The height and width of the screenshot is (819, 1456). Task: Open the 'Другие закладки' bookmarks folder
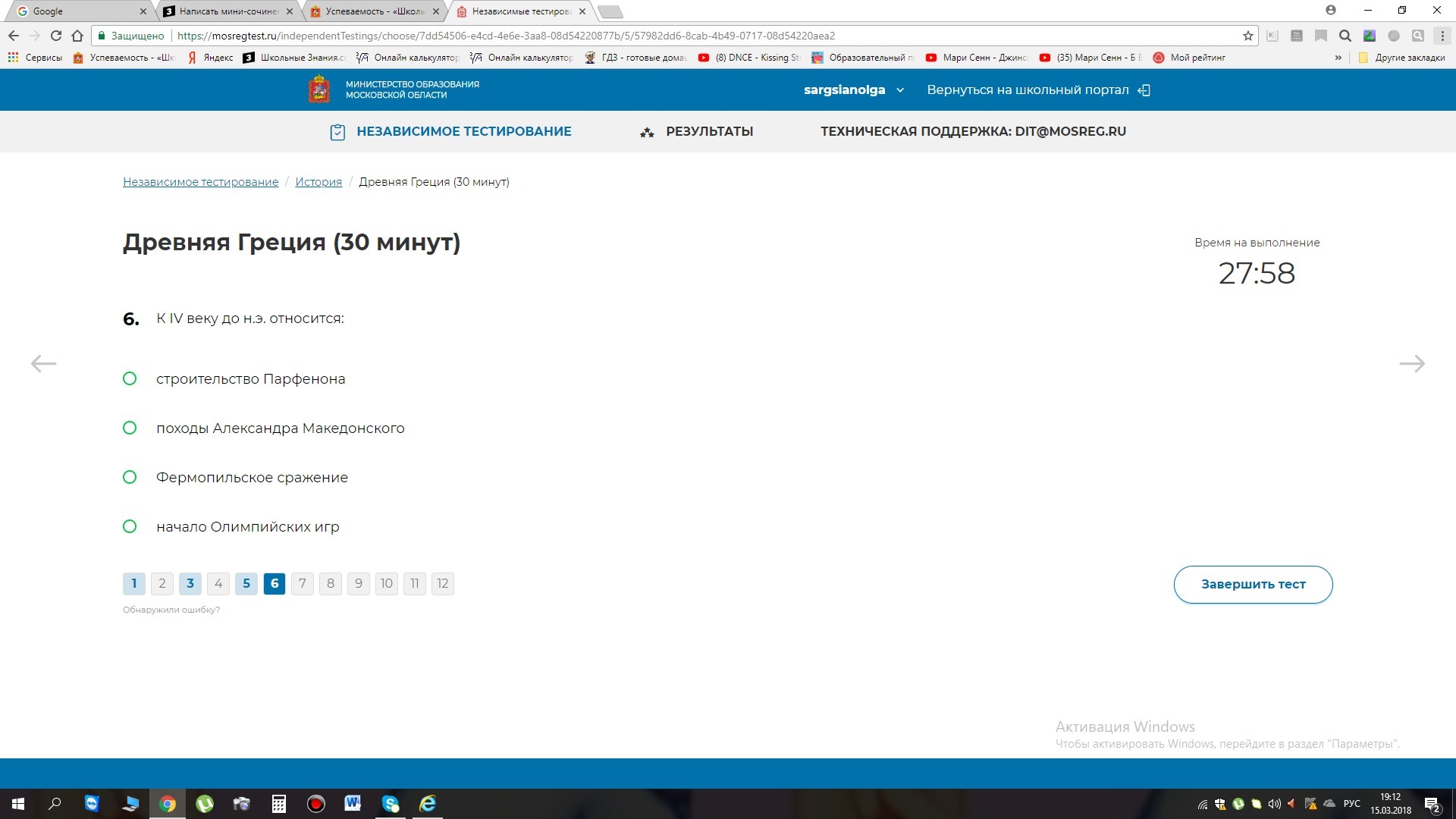[x=1401, y=58]
